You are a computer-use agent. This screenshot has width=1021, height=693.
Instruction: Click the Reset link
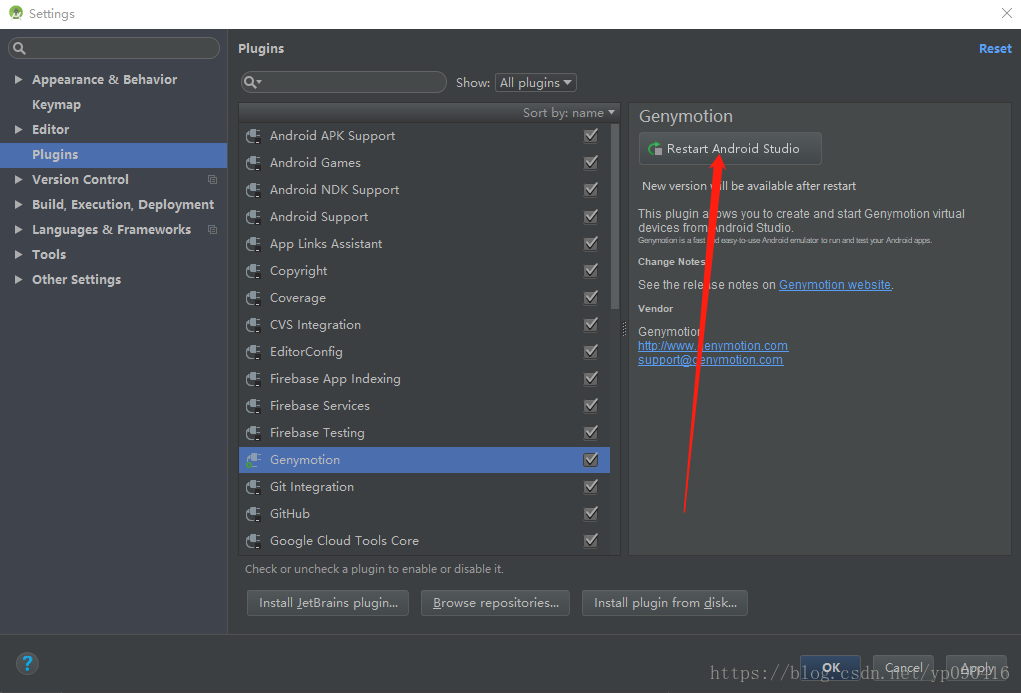click(995, 49)
